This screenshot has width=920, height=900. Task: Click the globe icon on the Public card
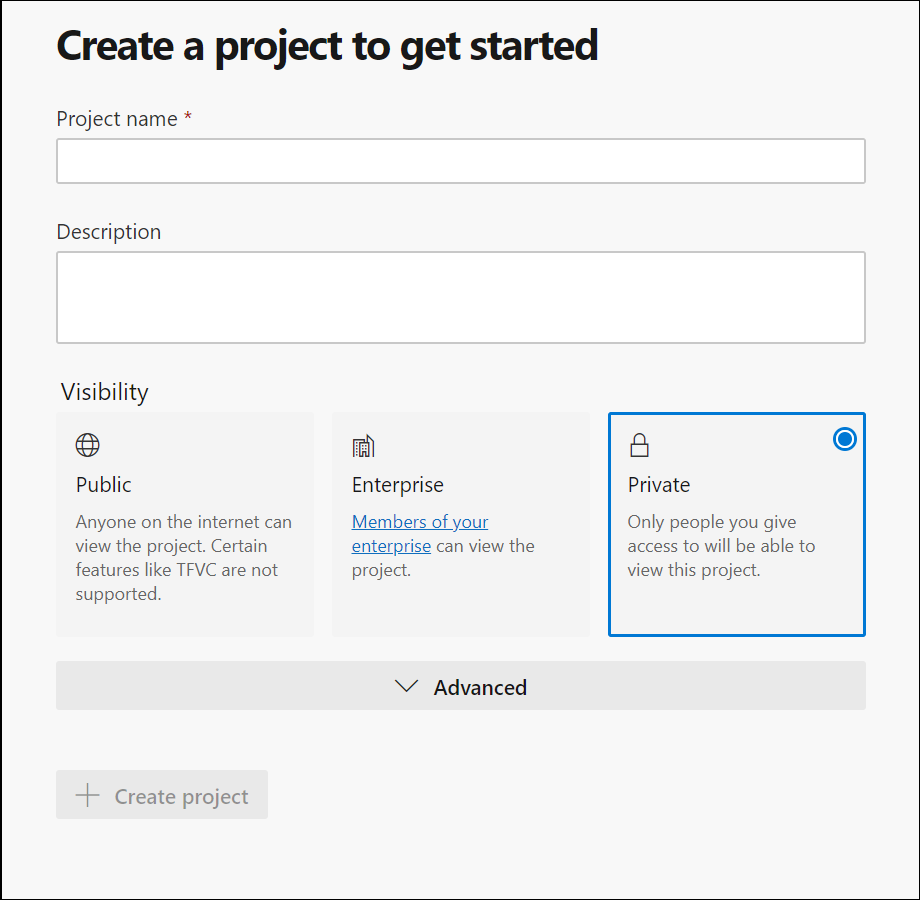tap(87, 445)
